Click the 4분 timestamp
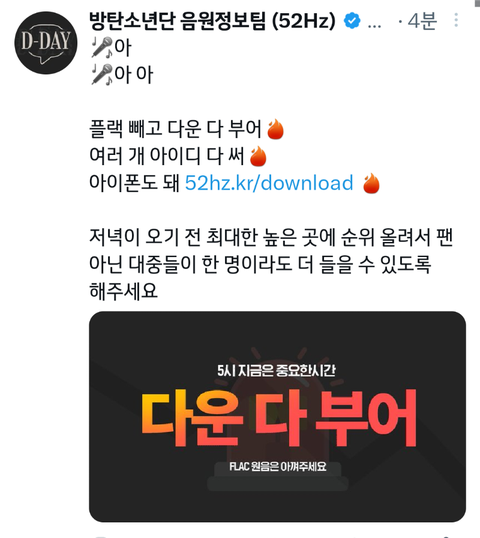The width and height of the screenshot is (480, 538). pos(422,21)
